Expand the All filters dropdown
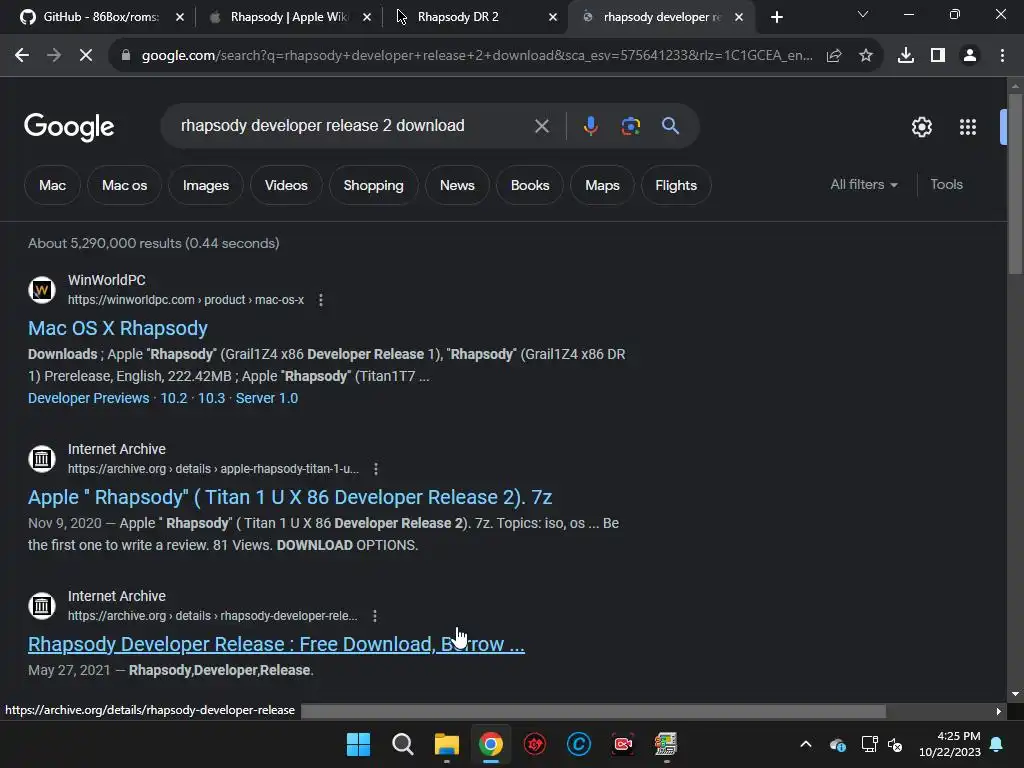 (x=863, y=185)
